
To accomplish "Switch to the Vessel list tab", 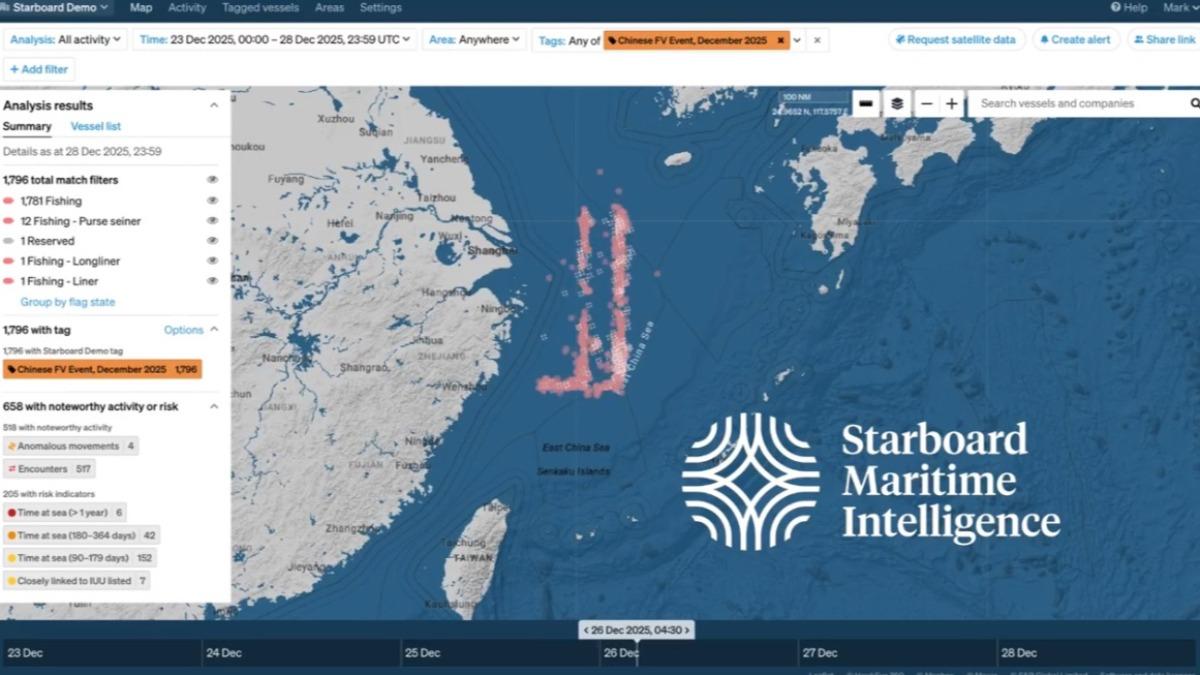I will [96, 127].
